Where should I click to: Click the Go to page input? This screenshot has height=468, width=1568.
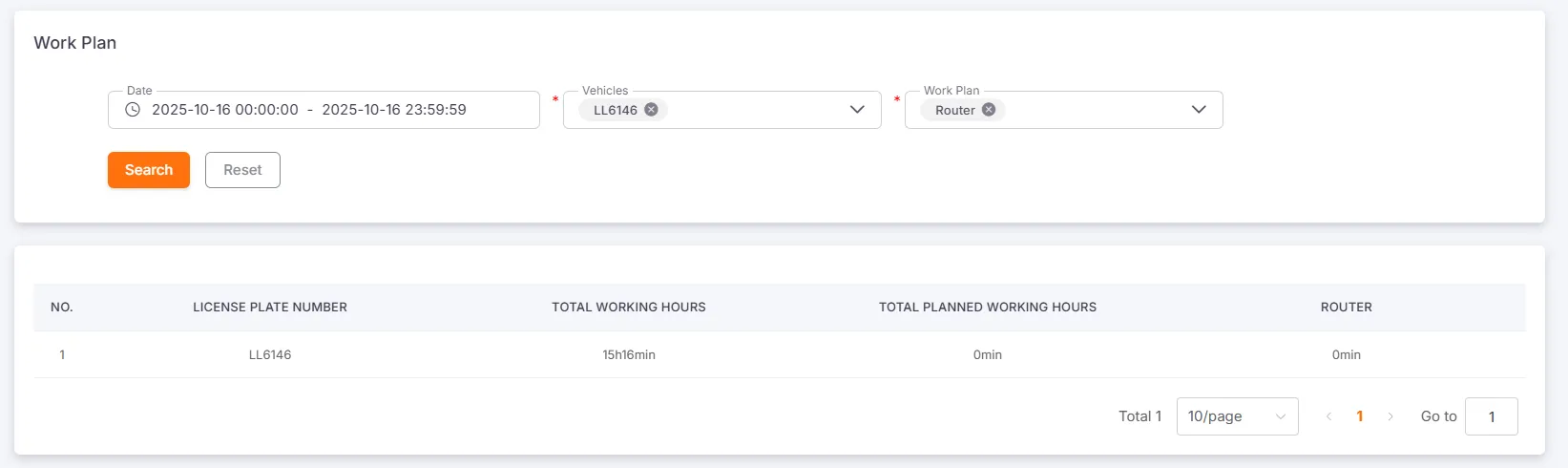[1491, 416]
